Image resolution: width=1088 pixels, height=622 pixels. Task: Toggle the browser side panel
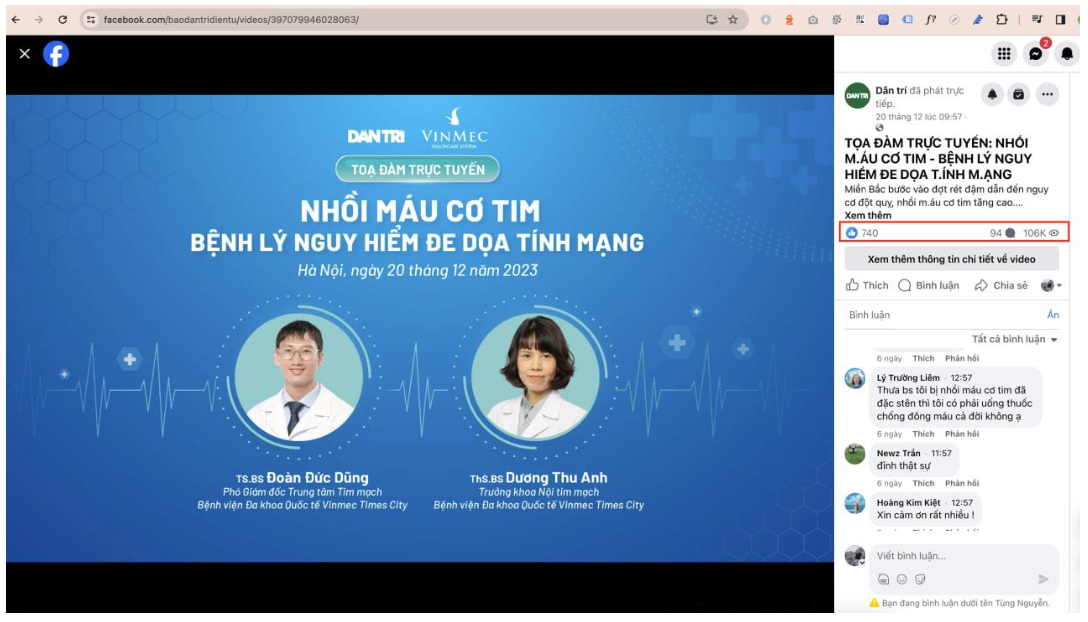click(x=1060, y=19)
